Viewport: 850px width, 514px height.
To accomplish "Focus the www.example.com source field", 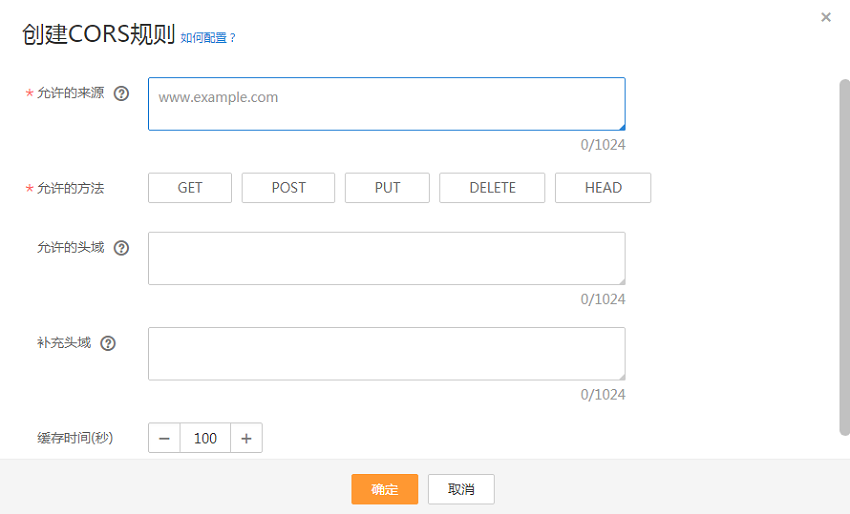I will (387, 104).
